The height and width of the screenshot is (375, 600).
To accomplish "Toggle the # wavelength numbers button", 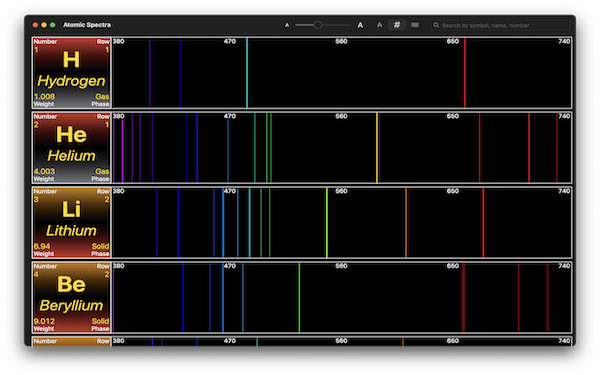I will coord(397,25).
